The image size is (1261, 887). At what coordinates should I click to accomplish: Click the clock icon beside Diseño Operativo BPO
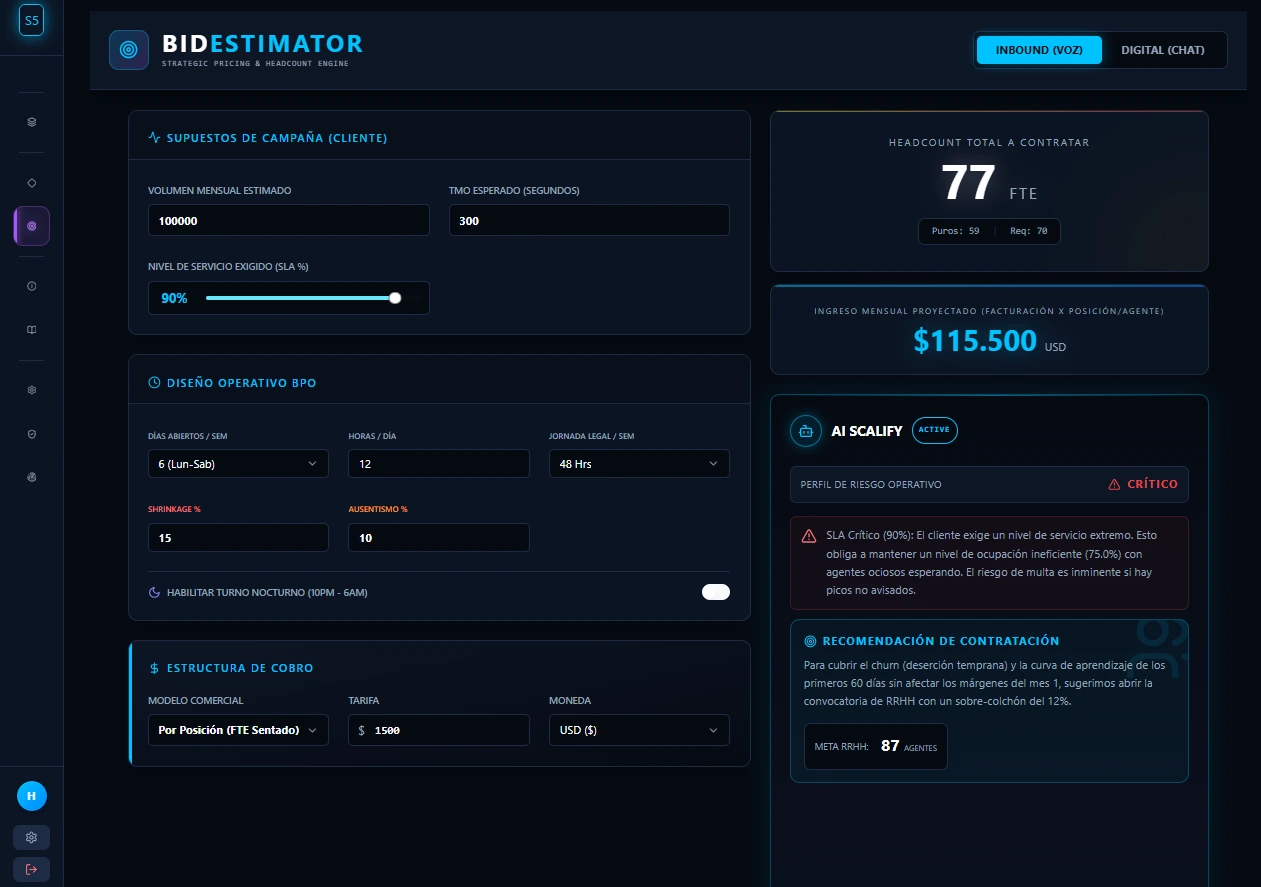click(x=154, y=382)
